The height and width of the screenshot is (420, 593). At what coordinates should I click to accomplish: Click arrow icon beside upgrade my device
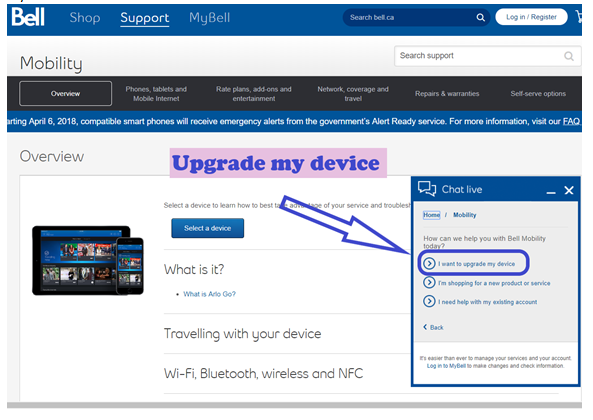(x=429, y=263)
